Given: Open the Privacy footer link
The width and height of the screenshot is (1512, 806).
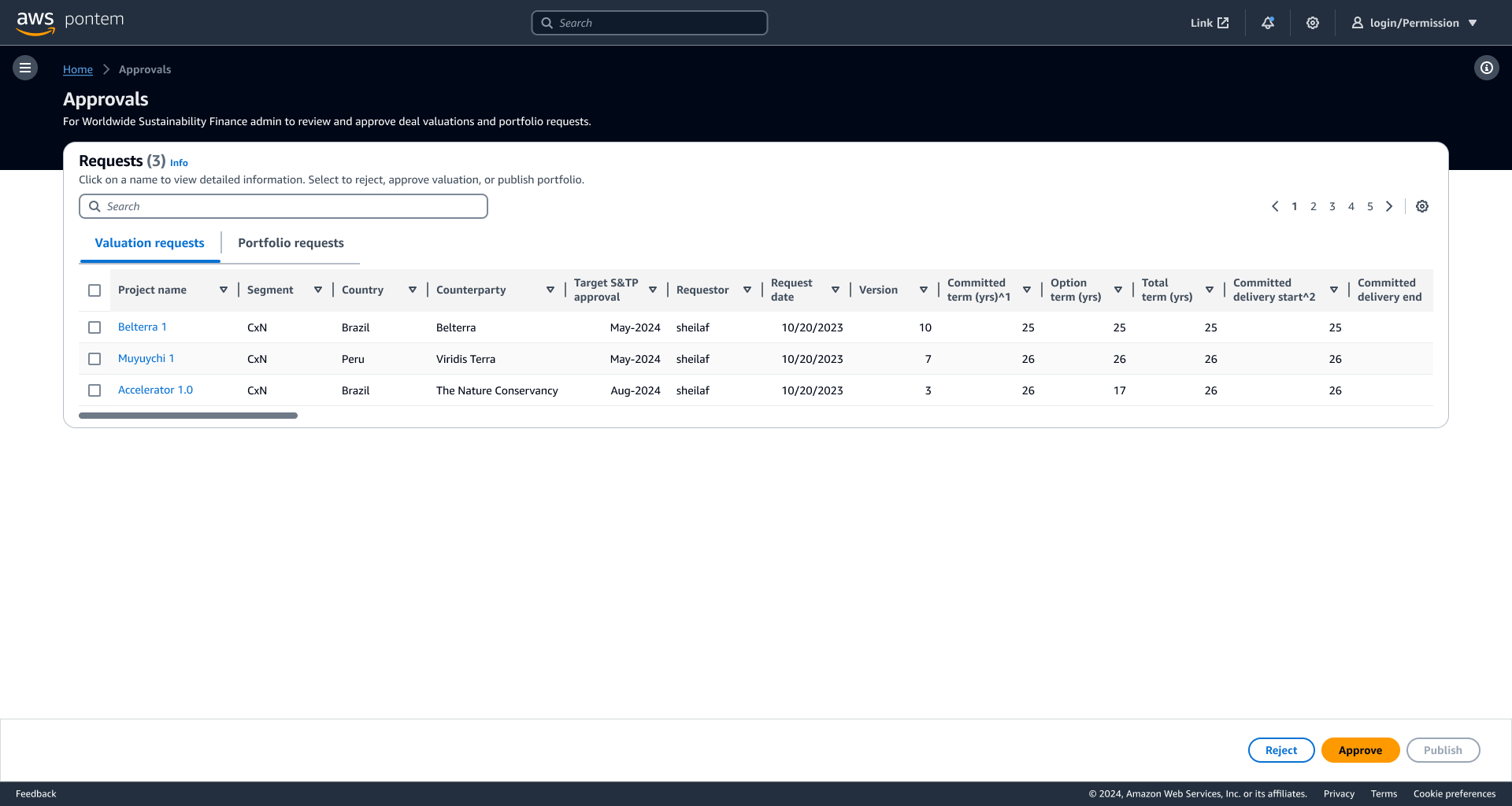Looking at the screenshot, I should [1339, 793].
